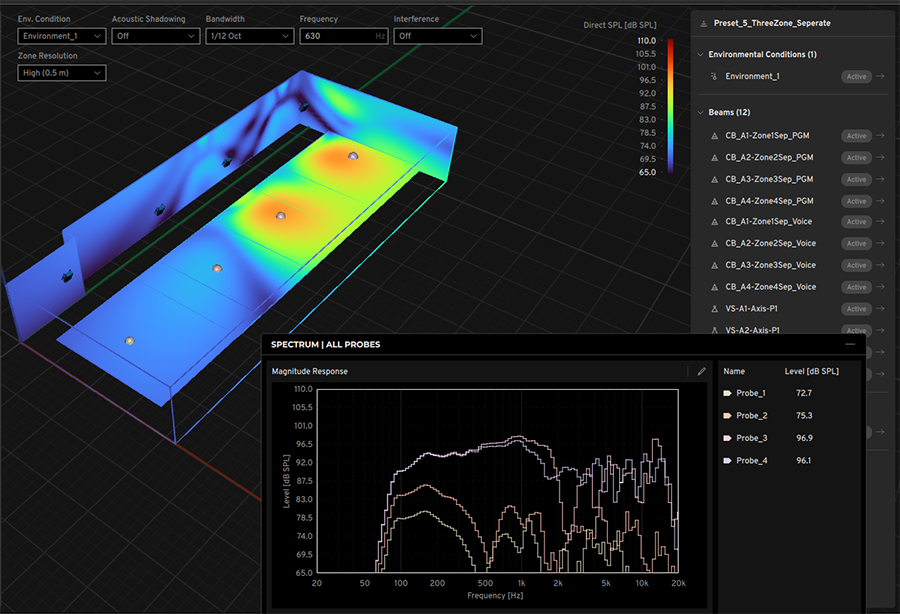Click the preset icon beside Preset_5_ThreeZone_Seperate

(x=704, y=23)
